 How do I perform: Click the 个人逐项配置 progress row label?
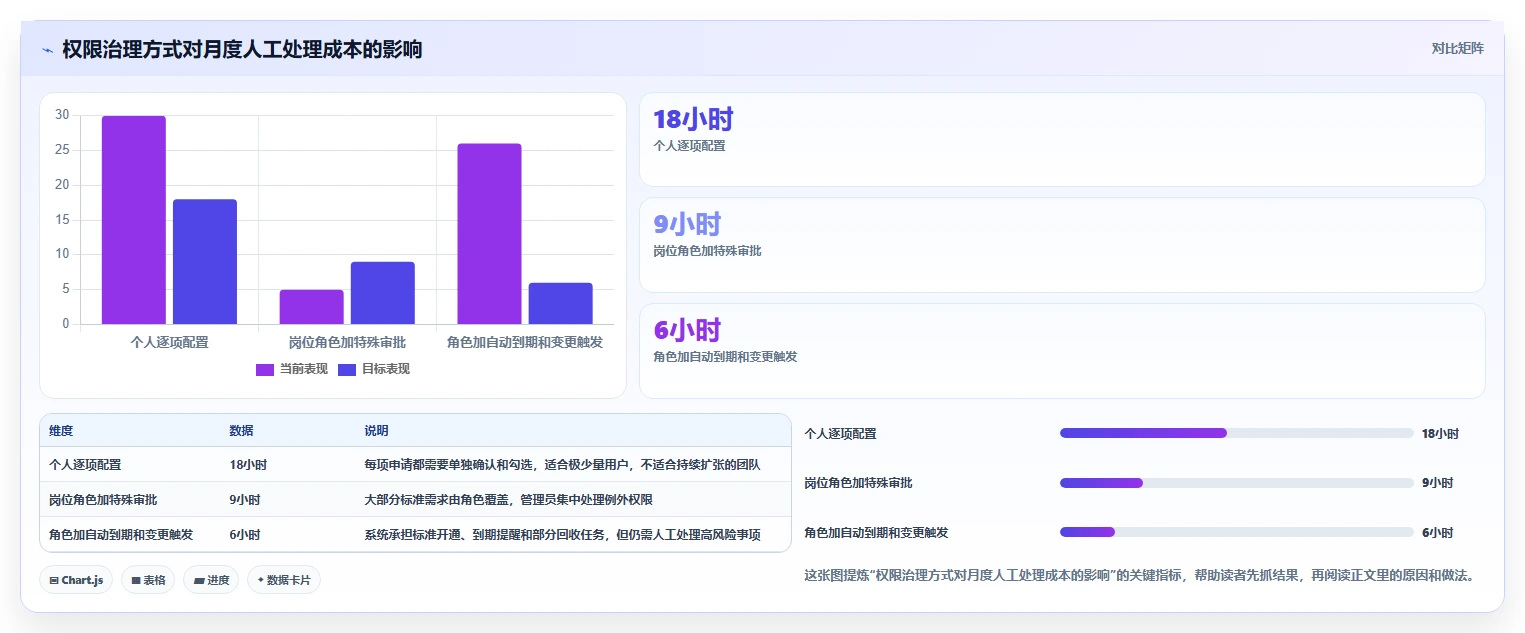[841, 434]
